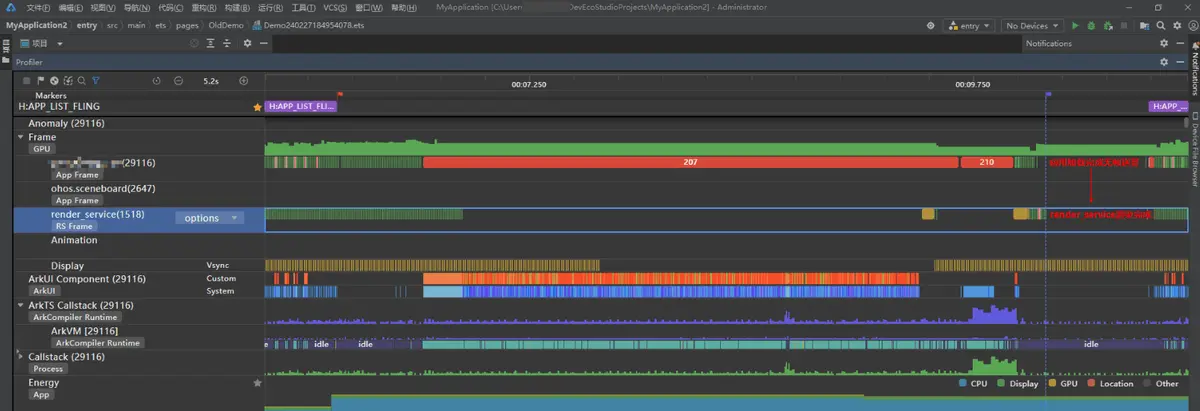1200x411 pixels.
Task: Open the Notifications side tab
Action: click(1194, 75)
